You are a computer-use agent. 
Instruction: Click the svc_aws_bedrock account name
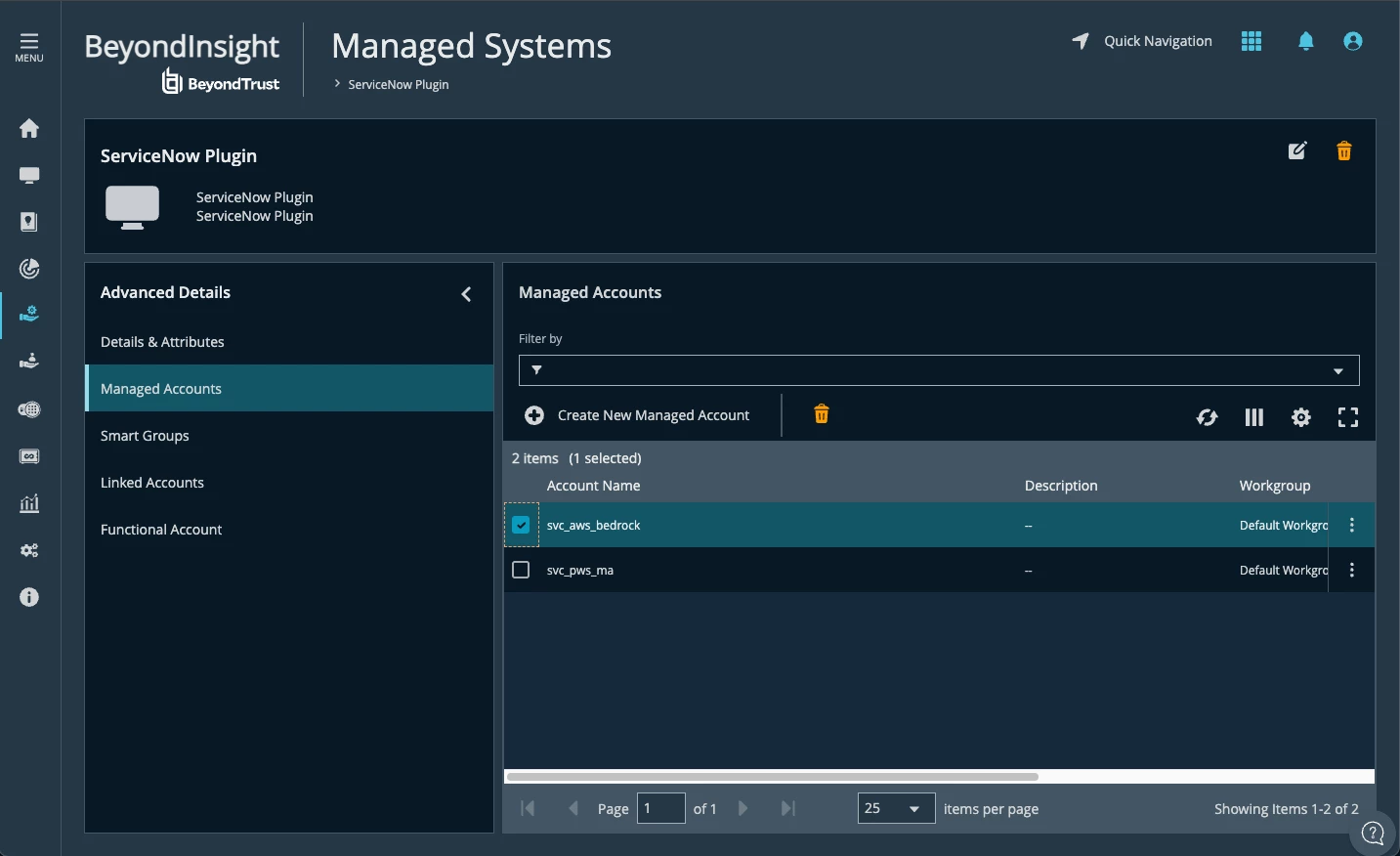(x=593, y=526)
